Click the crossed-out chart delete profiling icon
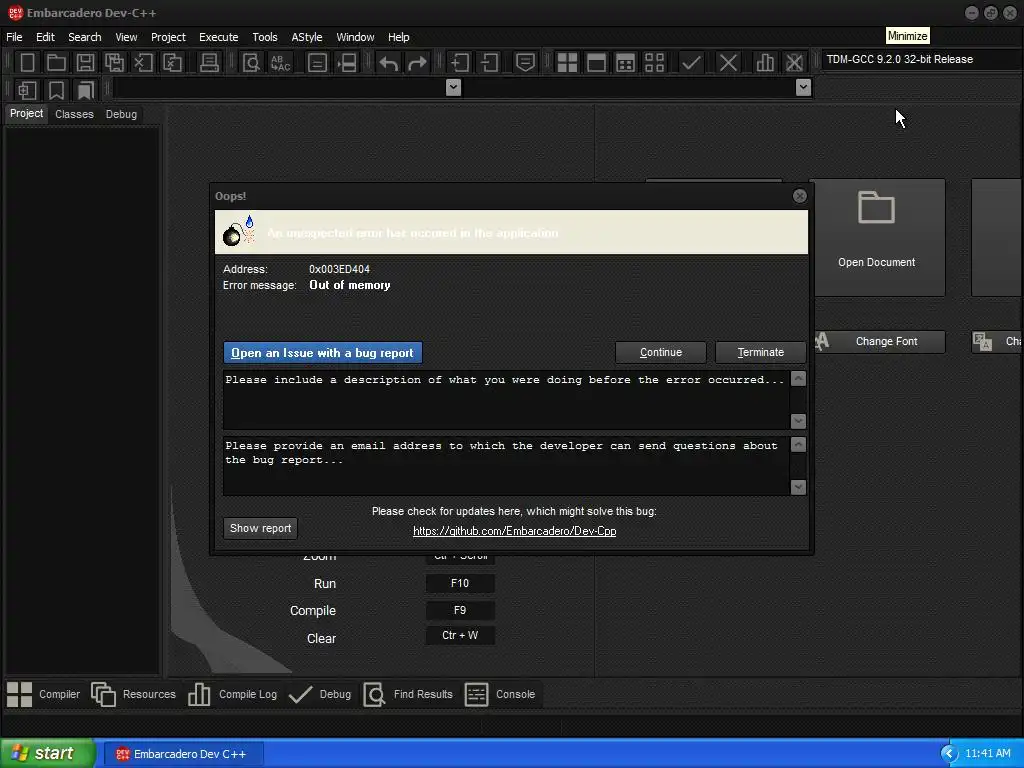1024x768 pixels. [794, 63]
